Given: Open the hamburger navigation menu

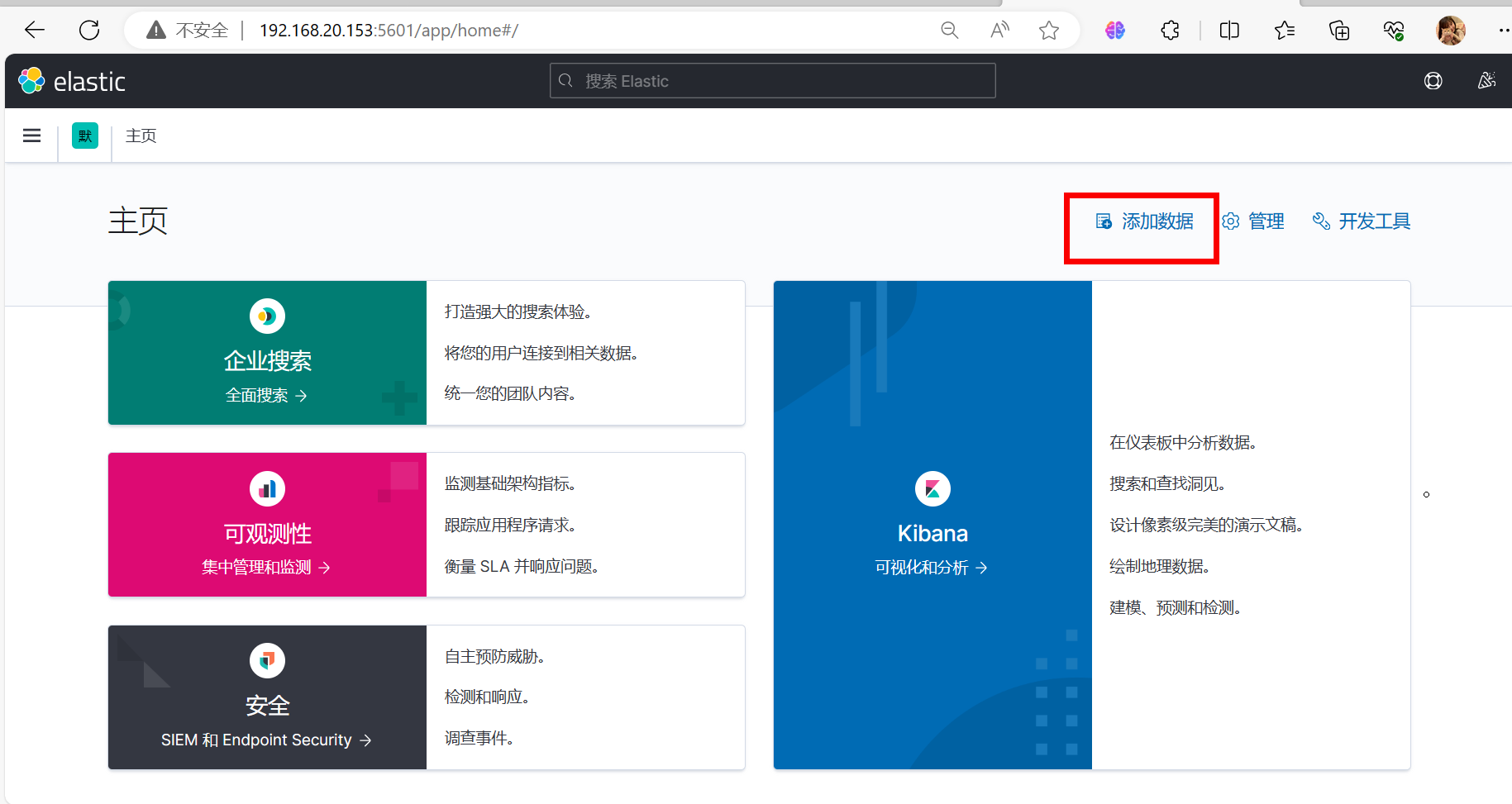Looking at the screenshot, I should click(x=31, y=136).
